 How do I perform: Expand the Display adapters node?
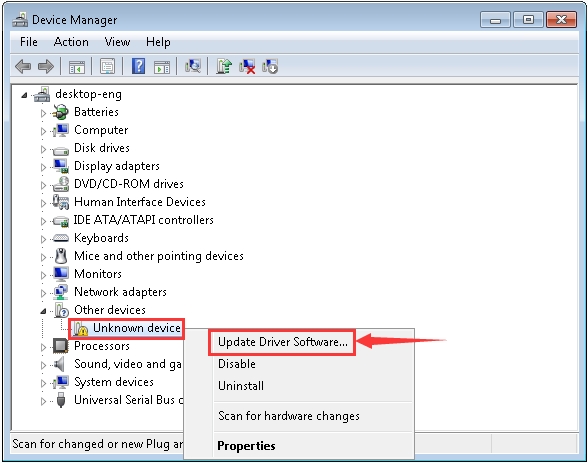click(x=43, y=166)
